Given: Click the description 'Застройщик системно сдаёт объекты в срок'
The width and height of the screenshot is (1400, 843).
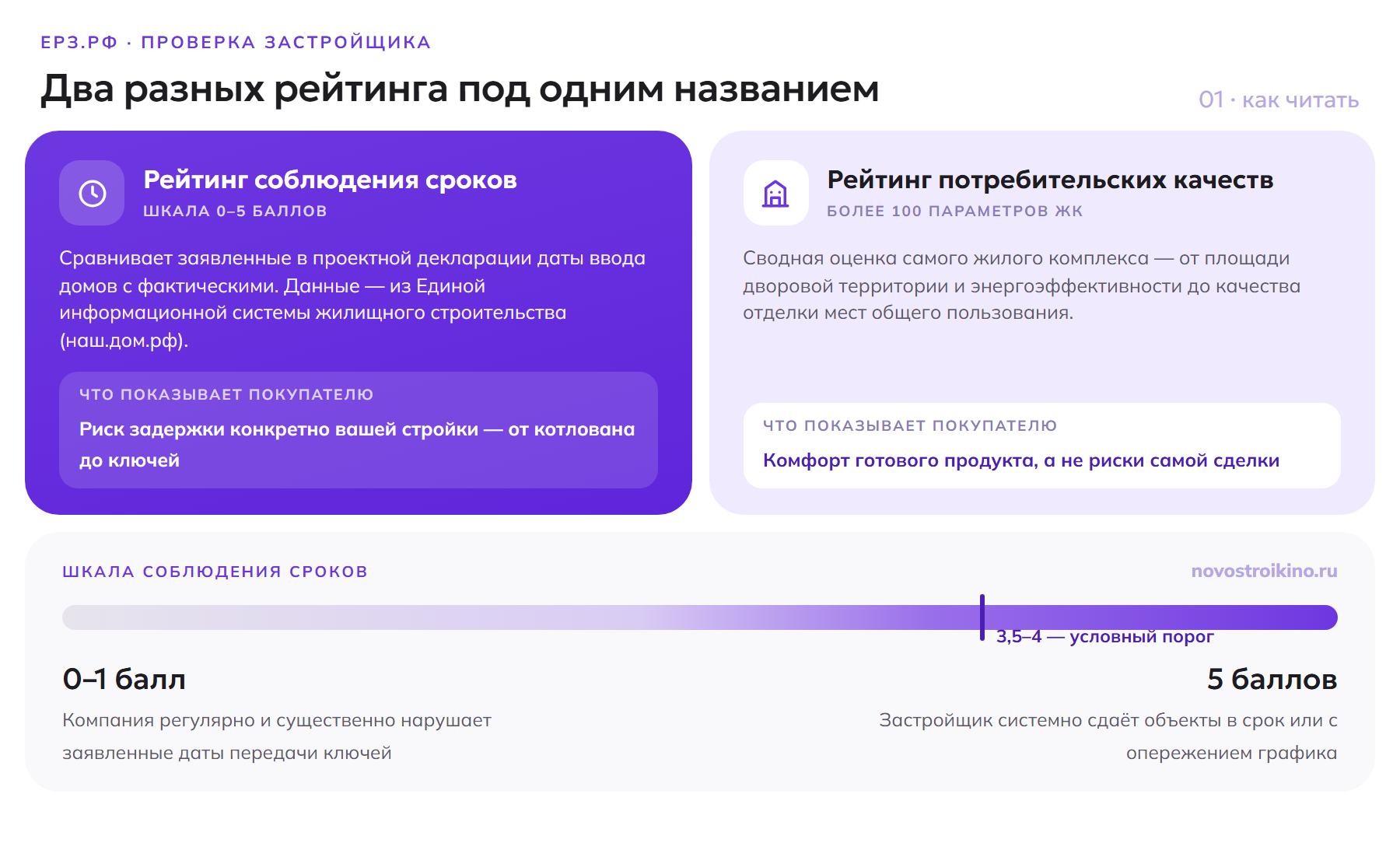Looking at the screenshot, I should [1108, 736].
